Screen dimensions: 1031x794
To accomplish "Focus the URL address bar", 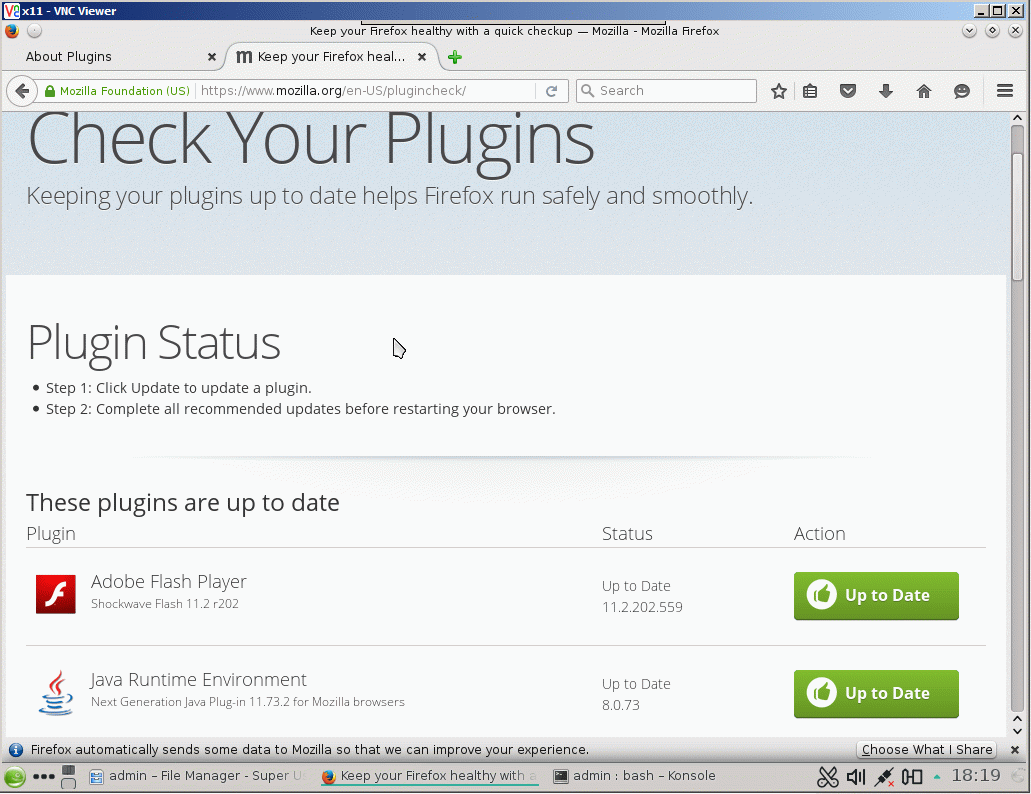I will (368, 91).
